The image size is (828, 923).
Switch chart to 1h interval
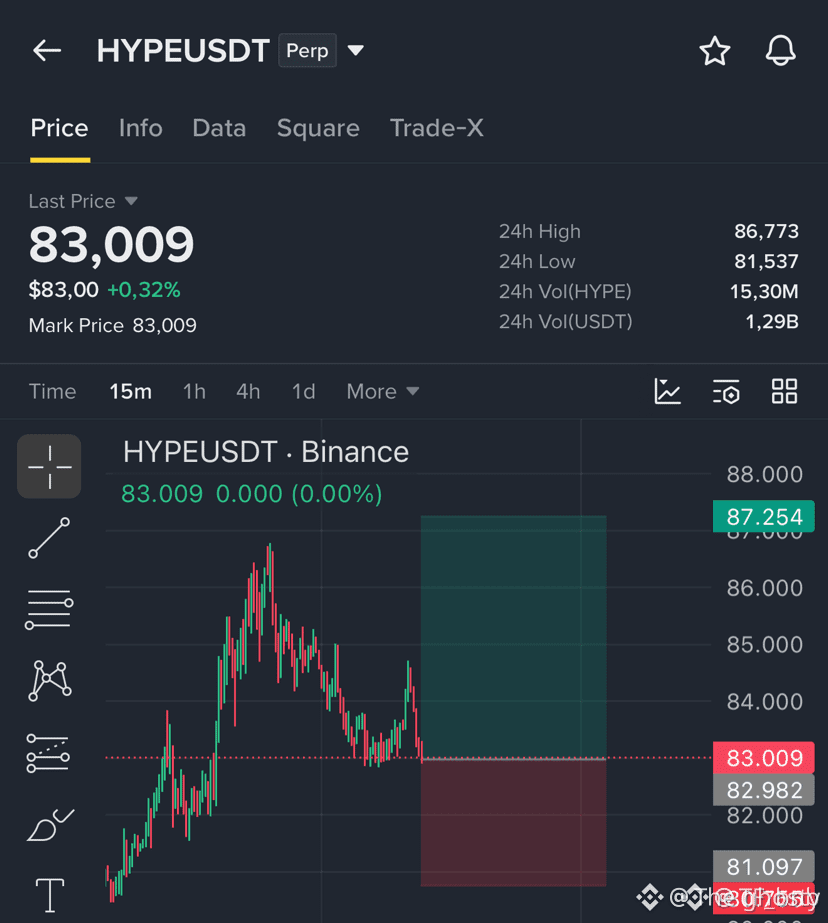[x=194, y=391]
